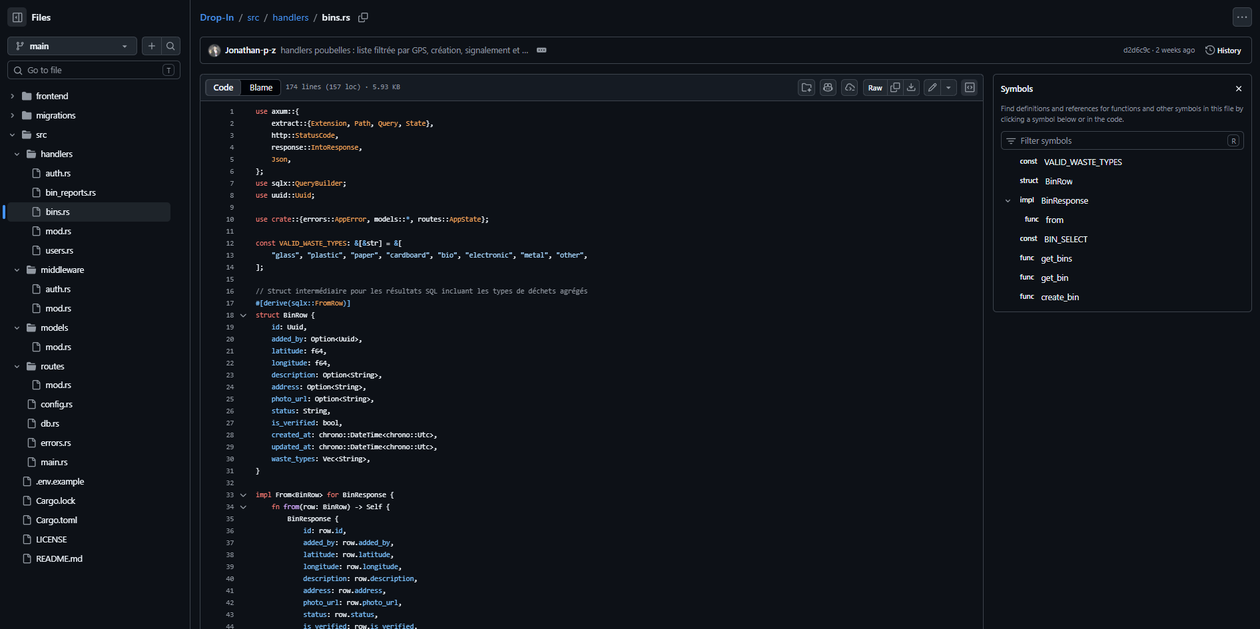Open the more options ellipsis menu
The height and width of the screenshot is (629, 1260).
point(1240,17)
